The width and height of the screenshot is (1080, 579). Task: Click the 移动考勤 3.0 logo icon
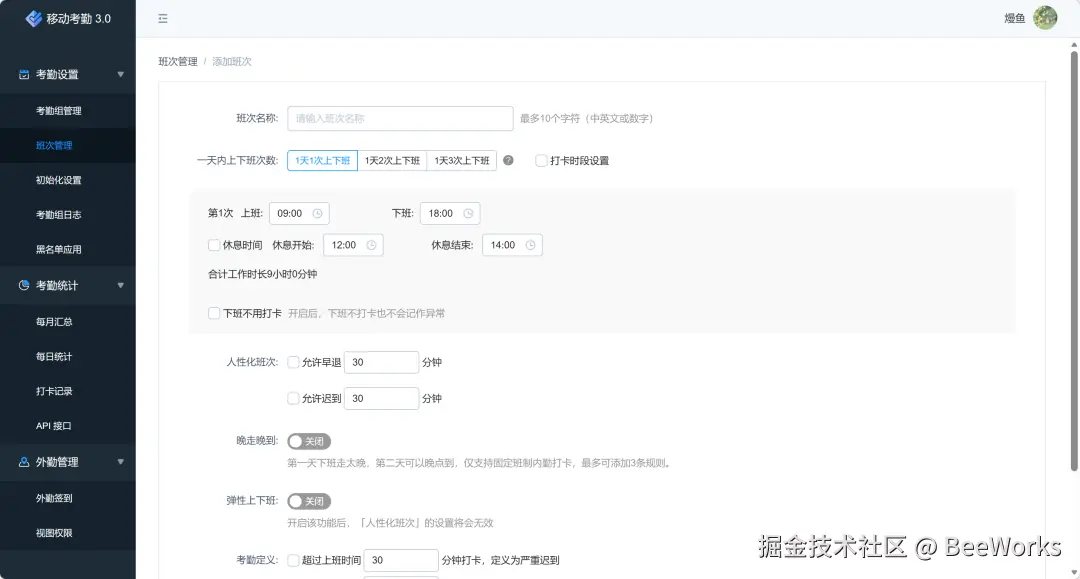34,19
